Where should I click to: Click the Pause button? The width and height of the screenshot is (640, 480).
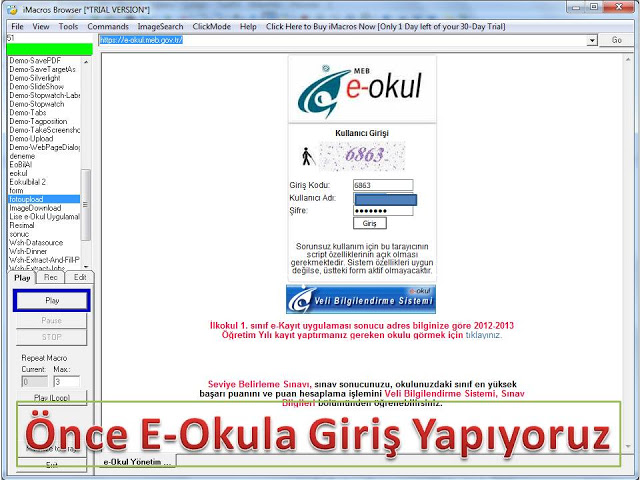click(51, 320)
